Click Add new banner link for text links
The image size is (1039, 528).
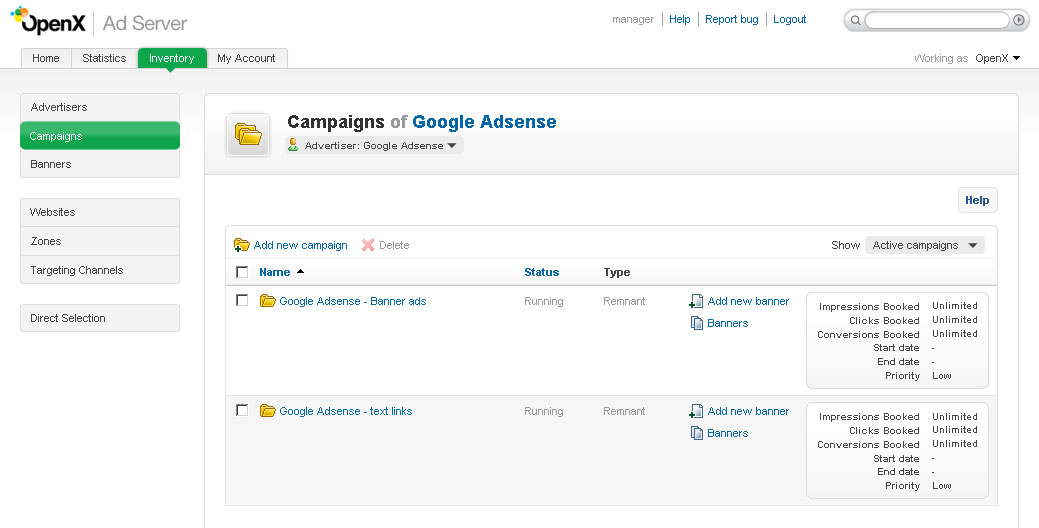coord(748,411)
